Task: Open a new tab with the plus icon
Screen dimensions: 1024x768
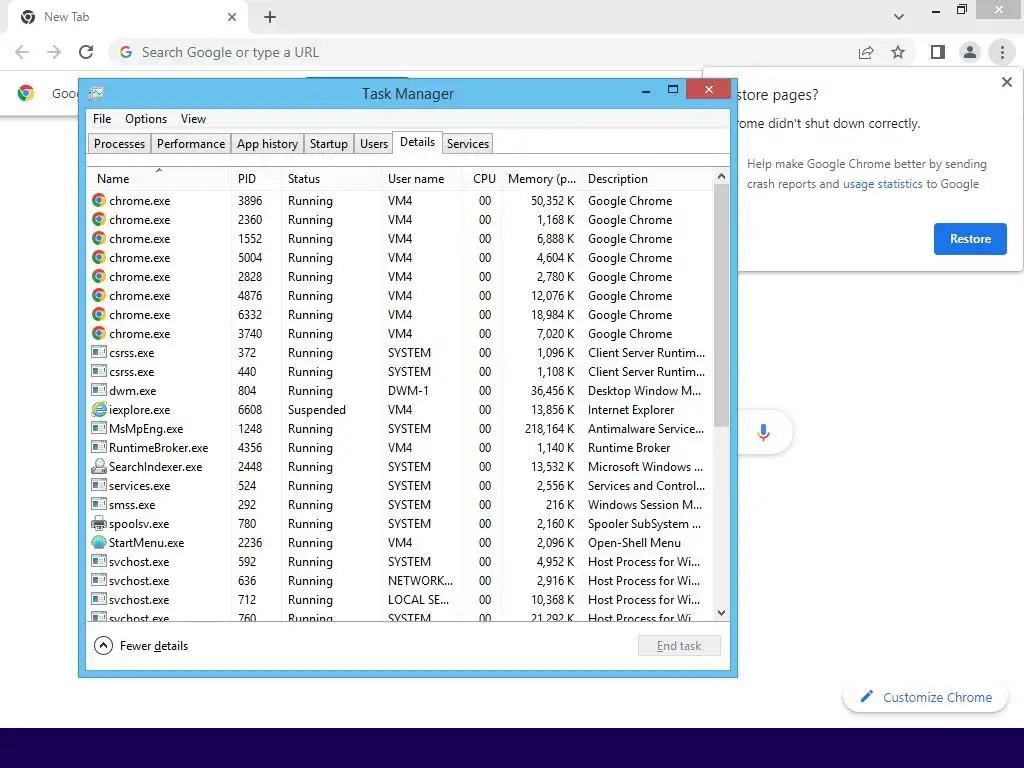Action: [270, 17]
